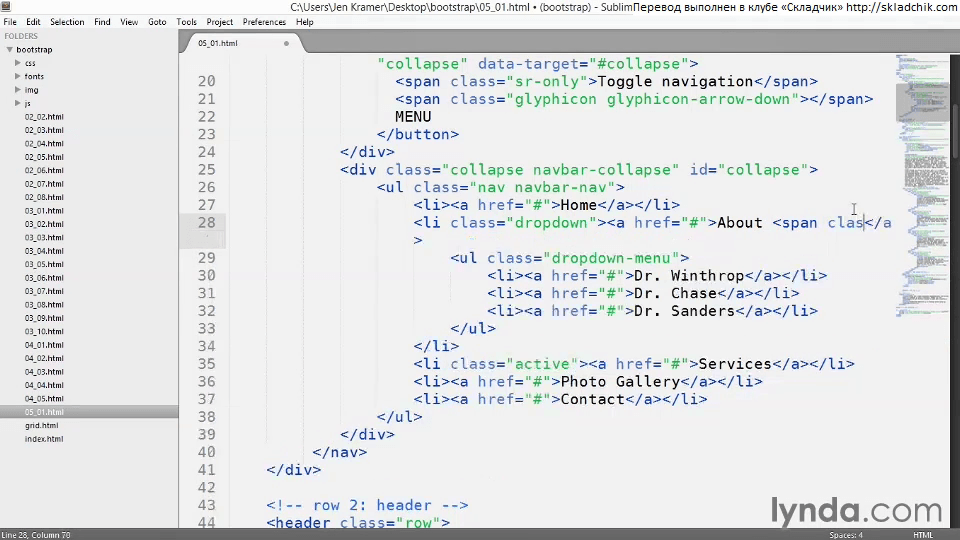Expand the img folder

click(18, 90)
